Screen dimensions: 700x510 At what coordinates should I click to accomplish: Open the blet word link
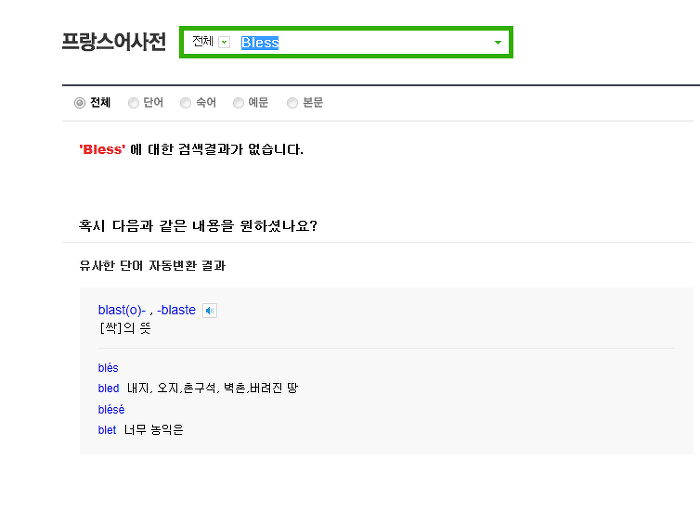tap(107, 430)
